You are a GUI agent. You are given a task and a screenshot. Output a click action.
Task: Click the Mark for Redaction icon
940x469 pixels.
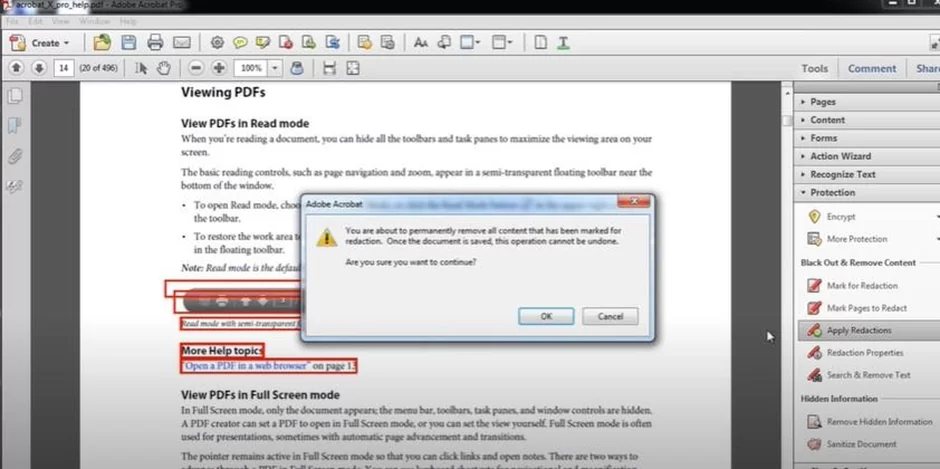coord(814,285)
